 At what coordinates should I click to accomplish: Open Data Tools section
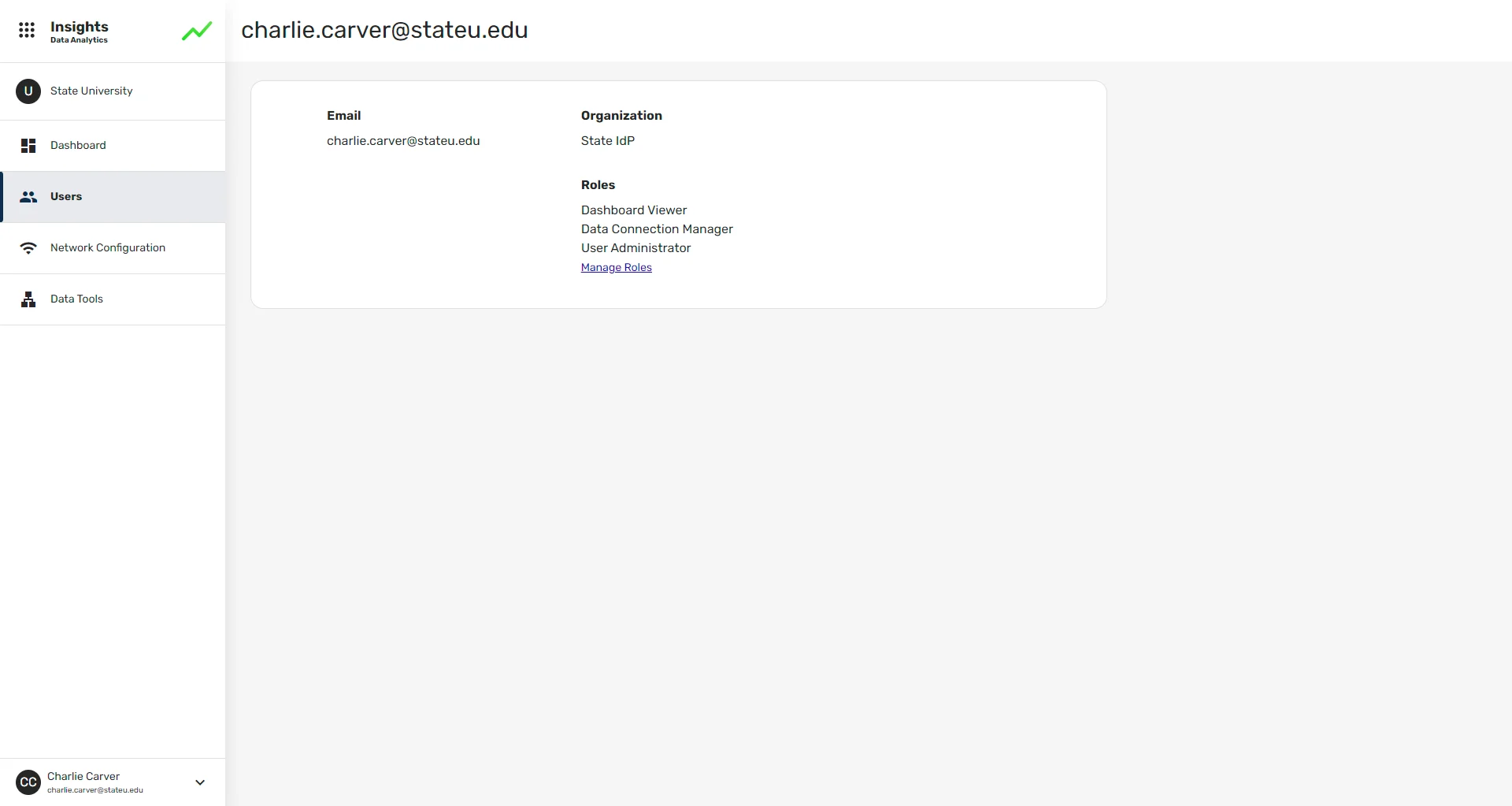point(113,299)
